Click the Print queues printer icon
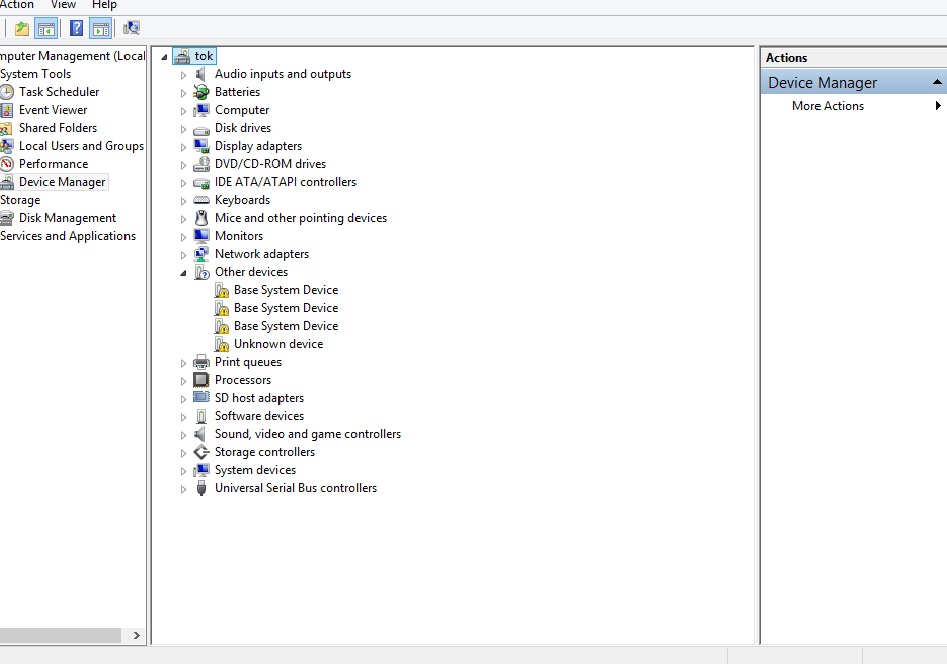Viewport: 947px width, 664px height. 201,362
